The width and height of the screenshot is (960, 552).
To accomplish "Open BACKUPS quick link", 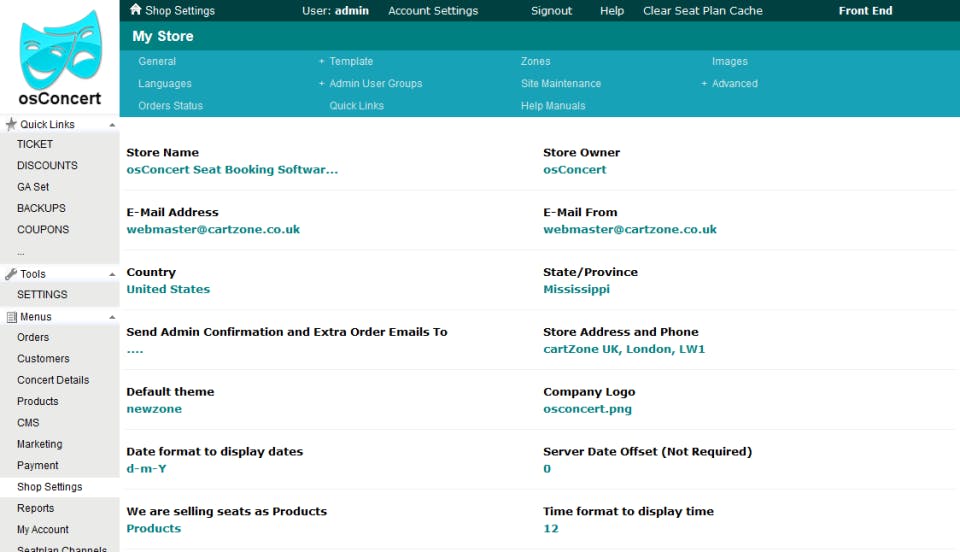I will coord(41,208).
